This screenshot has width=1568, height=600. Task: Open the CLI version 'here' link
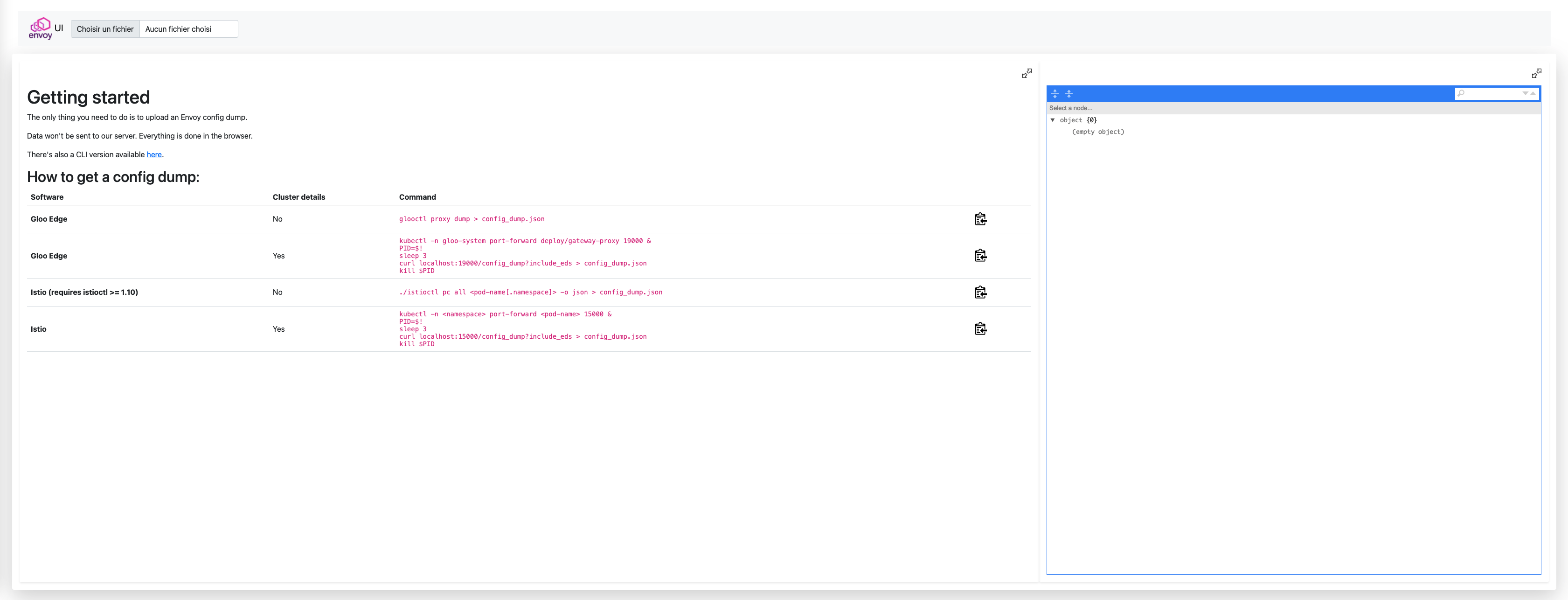coord(154,155)
